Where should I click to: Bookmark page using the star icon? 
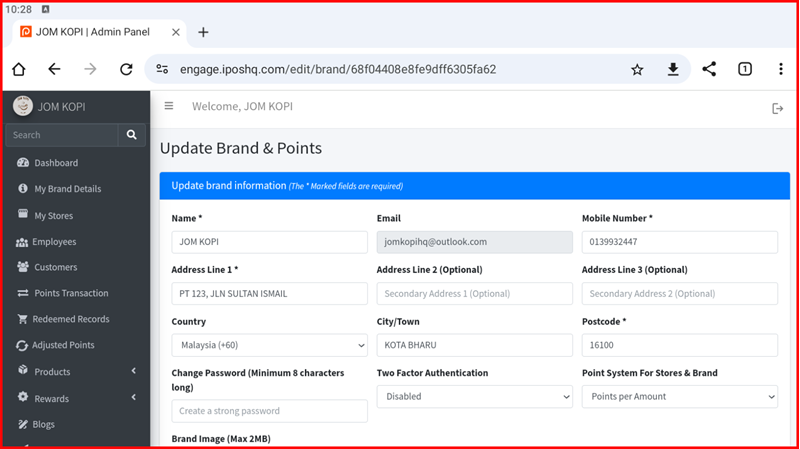tap(637, 69)
